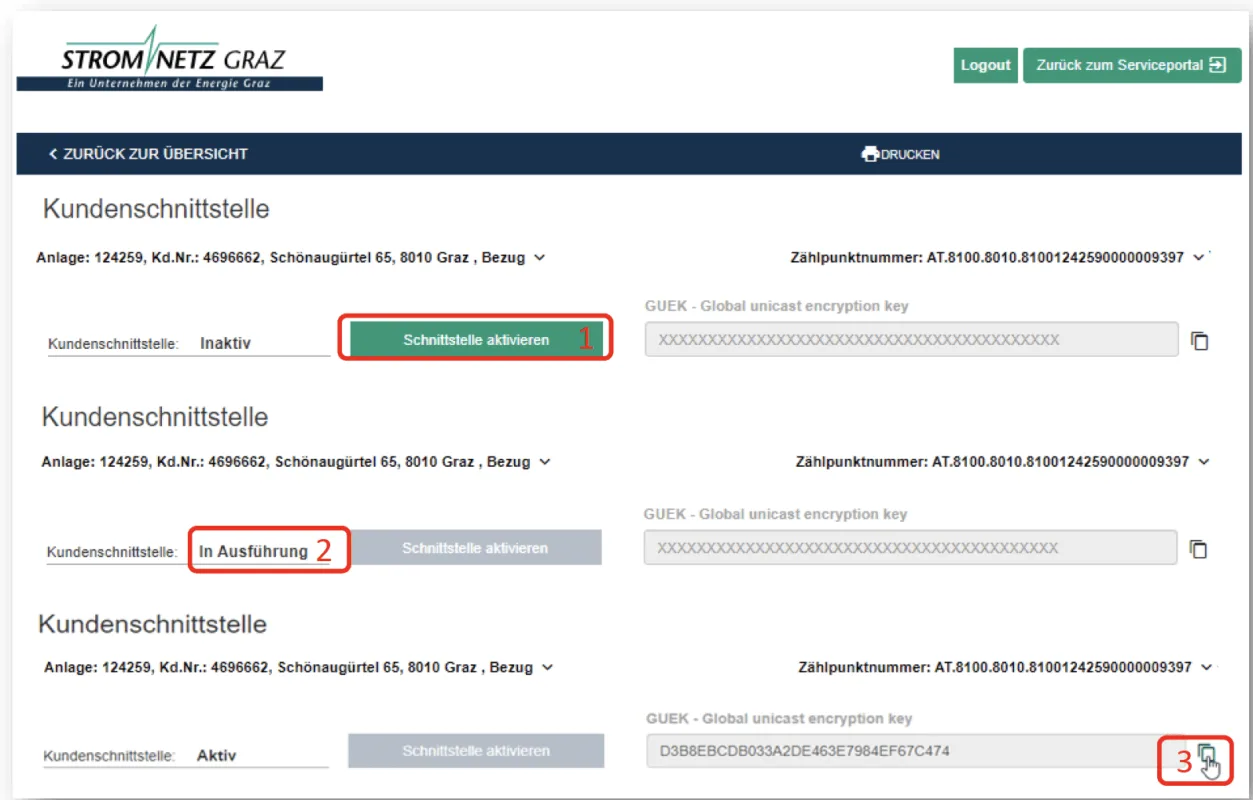Select the status text Aktiv

point(217,756)
